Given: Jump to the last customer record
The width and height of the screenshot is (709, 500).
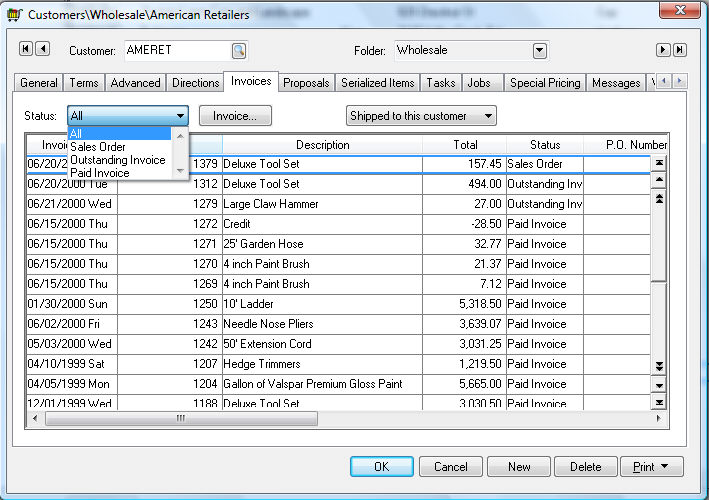Looking at the screenshot, I should click(679, 50).
